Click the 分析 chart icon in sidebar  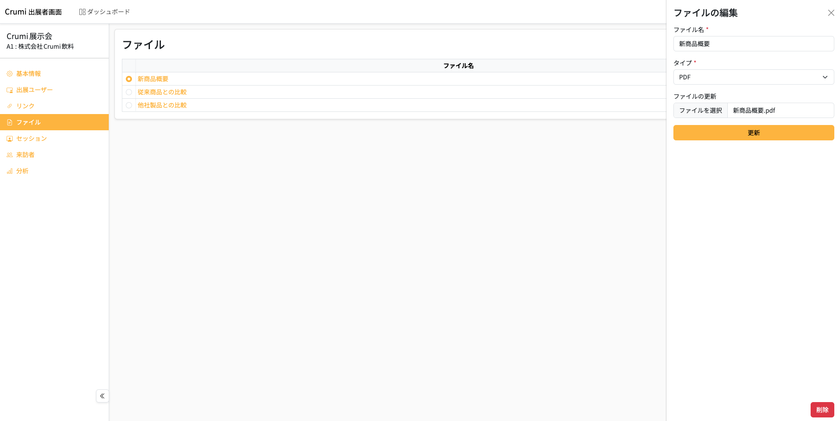9,171
